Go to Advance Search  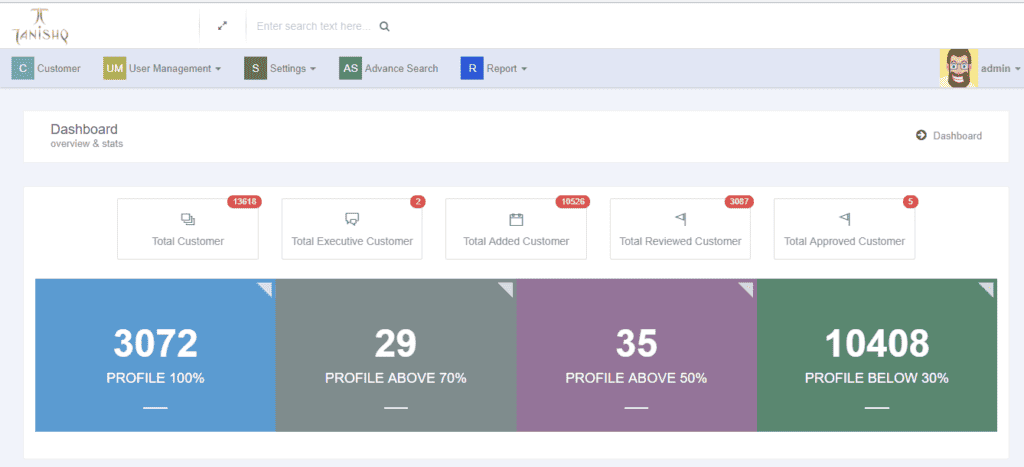click(389, 68)
